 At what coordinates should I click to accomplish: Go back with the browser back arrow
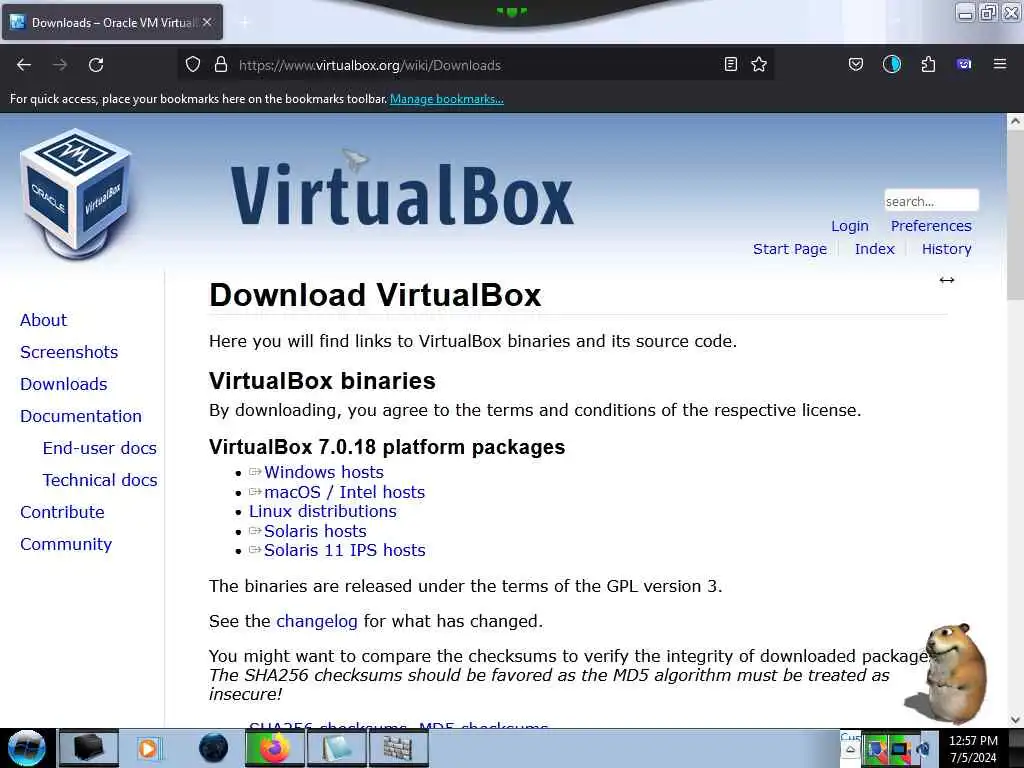24,65
